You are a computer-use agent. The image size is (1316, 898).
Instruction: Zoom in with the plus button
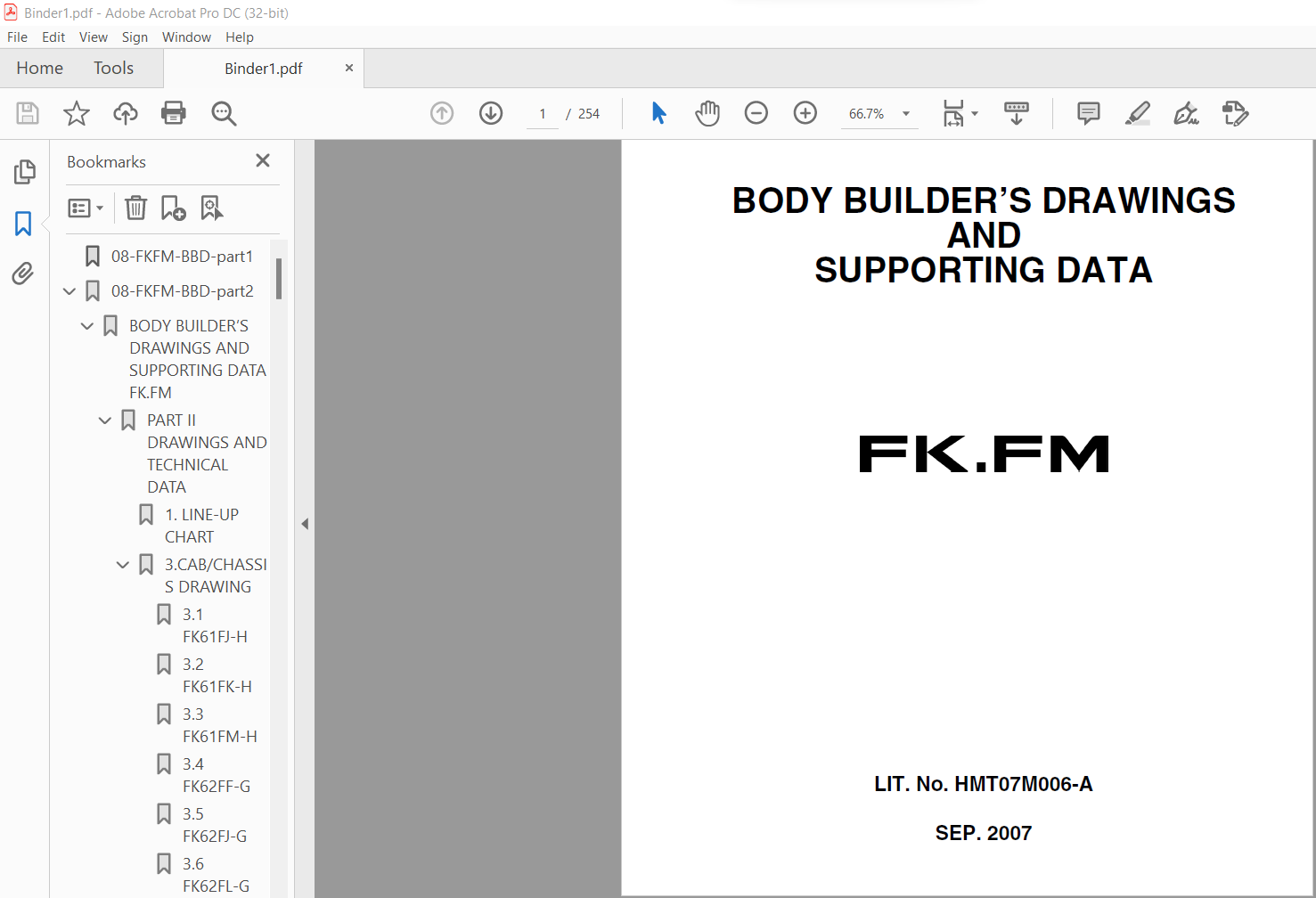coord(805,113)
